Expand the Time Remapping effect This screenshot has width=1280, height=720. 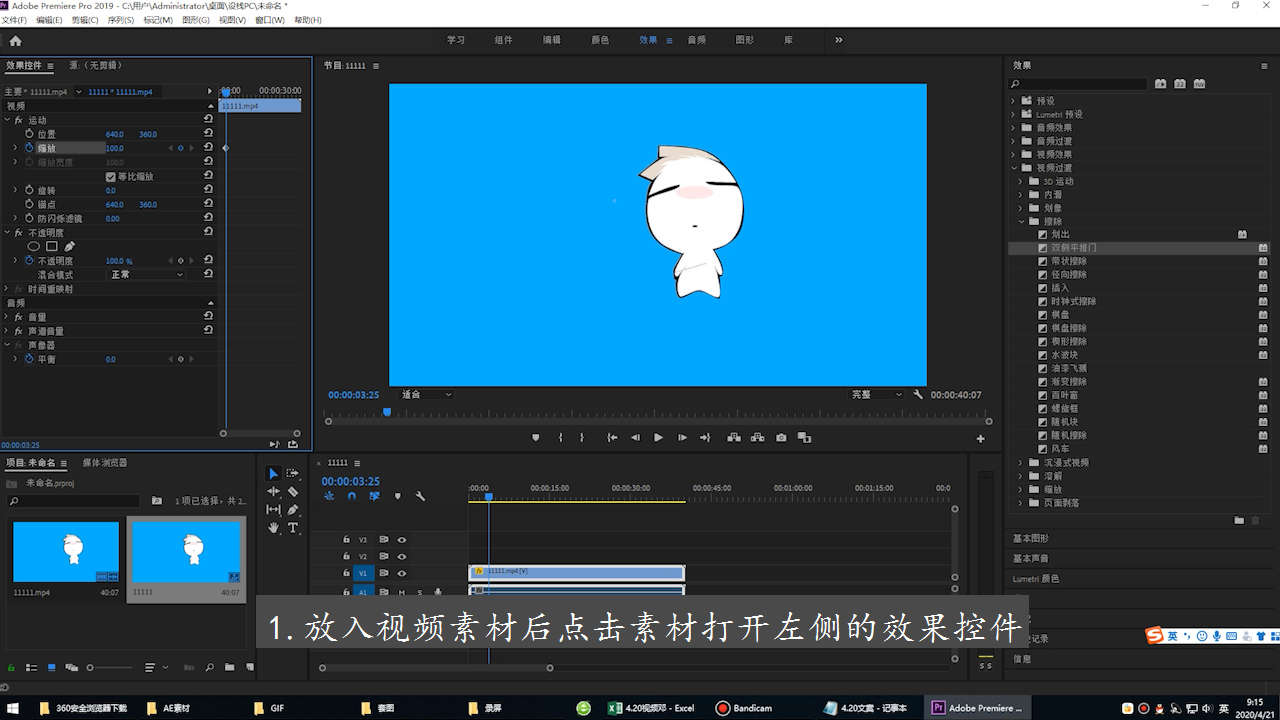7,289
